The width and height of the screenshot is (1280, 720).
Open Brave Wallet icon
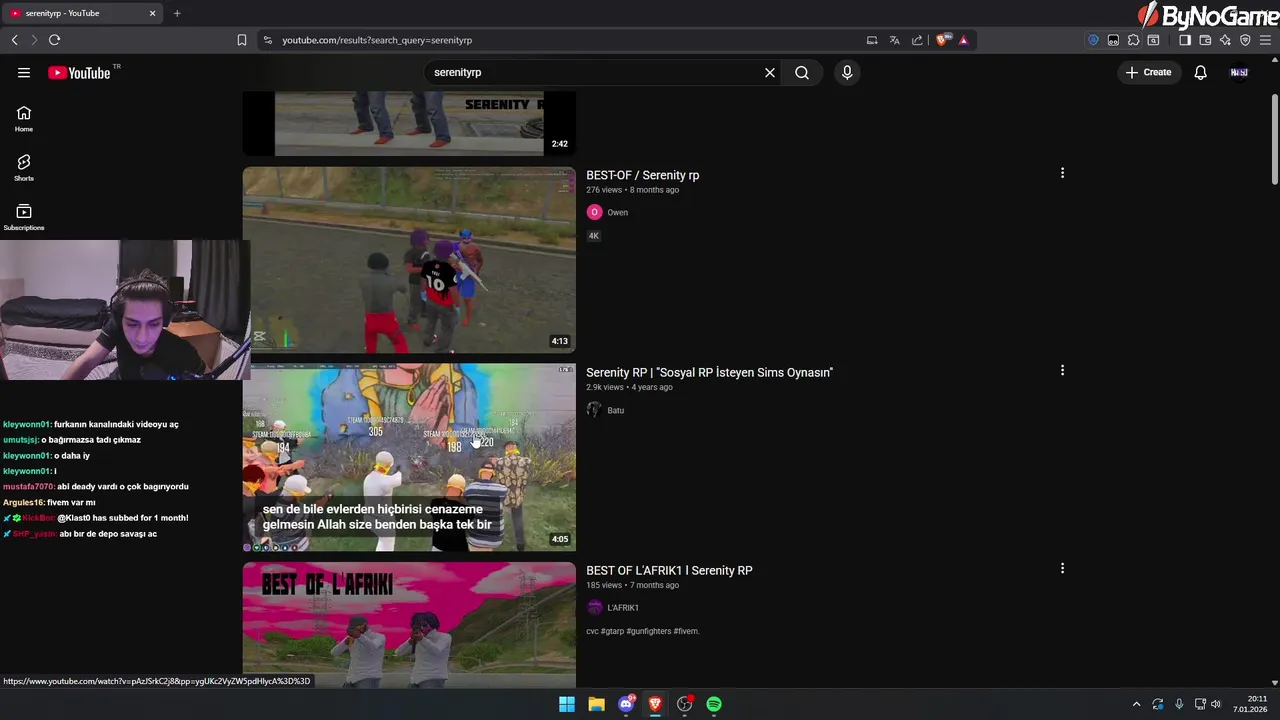coord(1205,40)
